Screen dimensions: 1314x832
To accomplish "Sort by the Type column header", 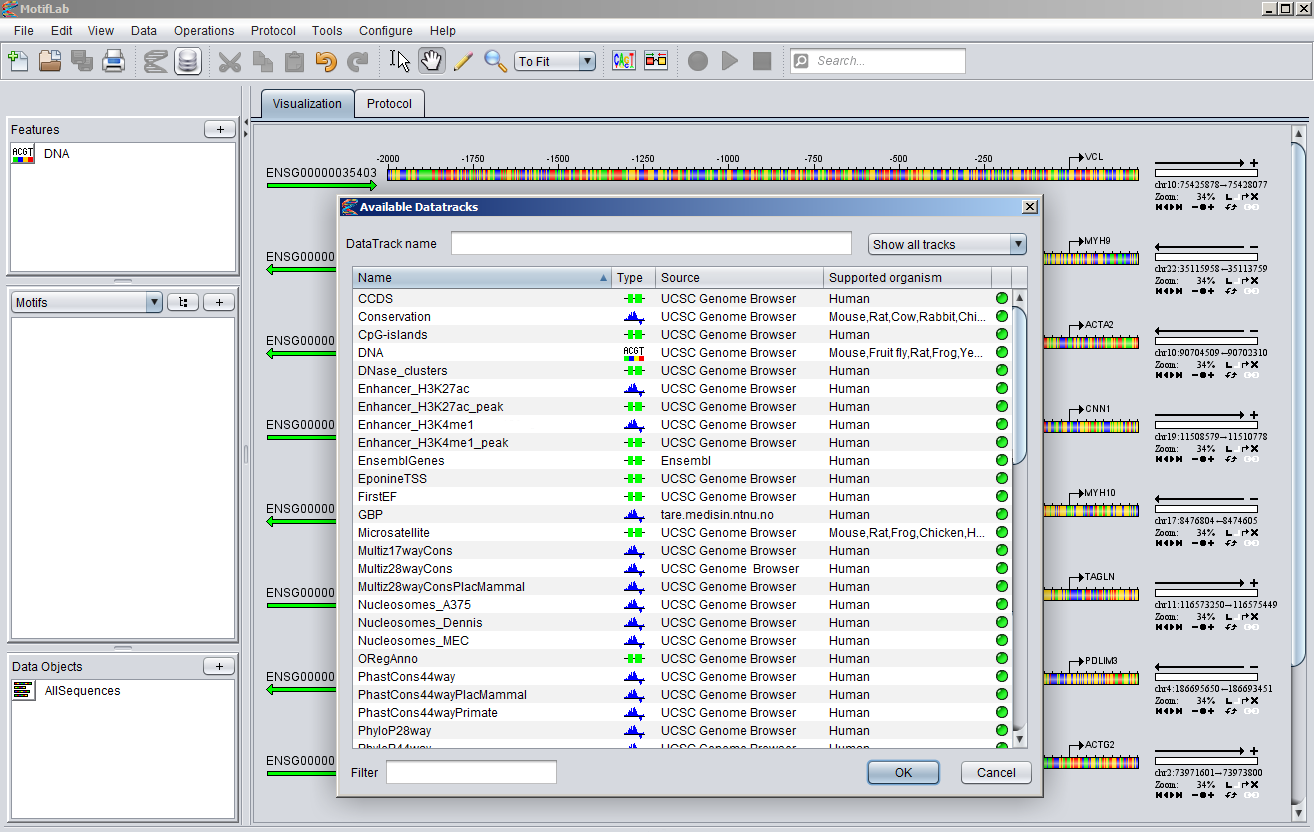I will [634, 277].
